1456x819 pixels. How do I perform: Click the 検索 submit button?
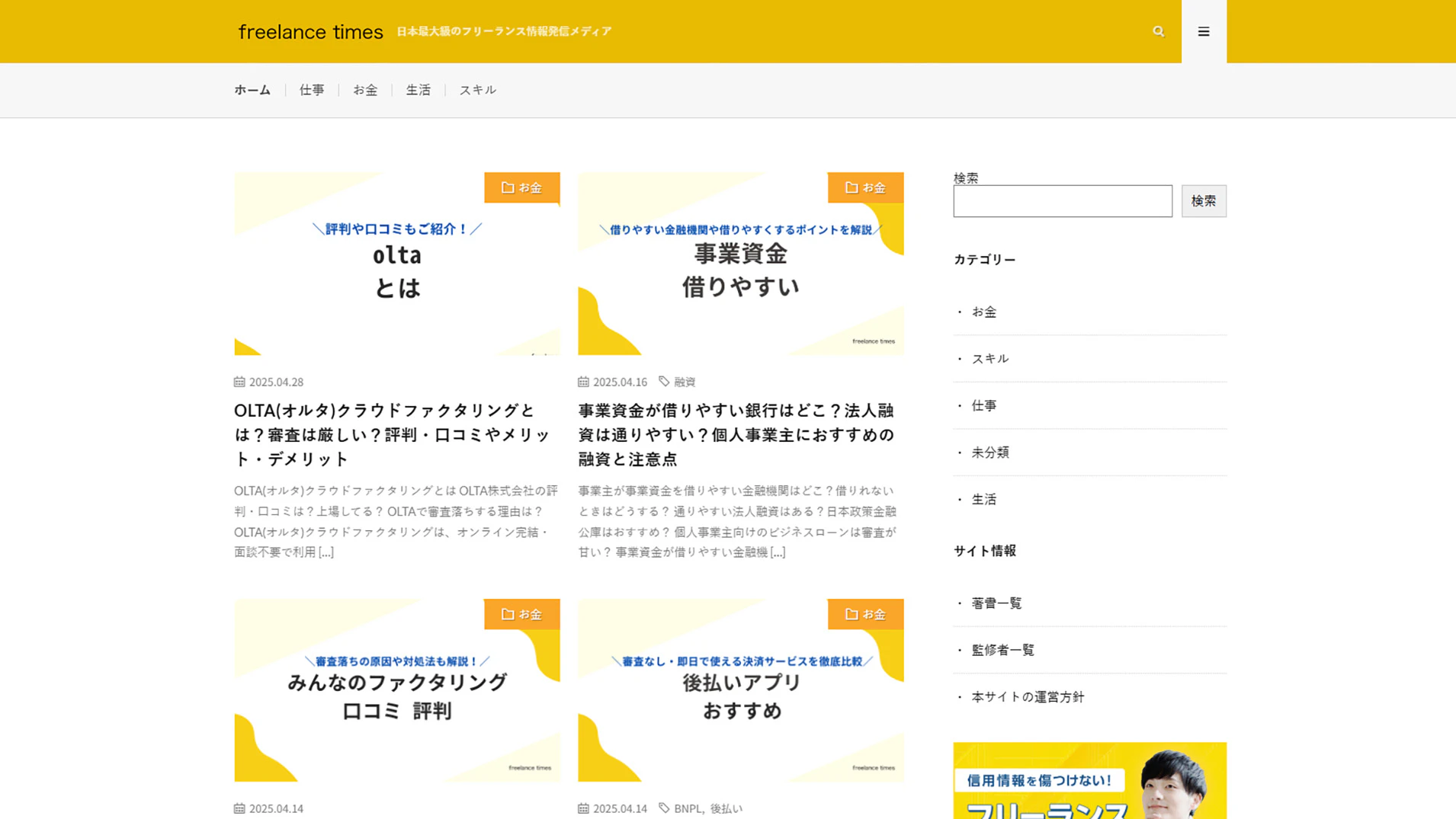point(1204,201)
